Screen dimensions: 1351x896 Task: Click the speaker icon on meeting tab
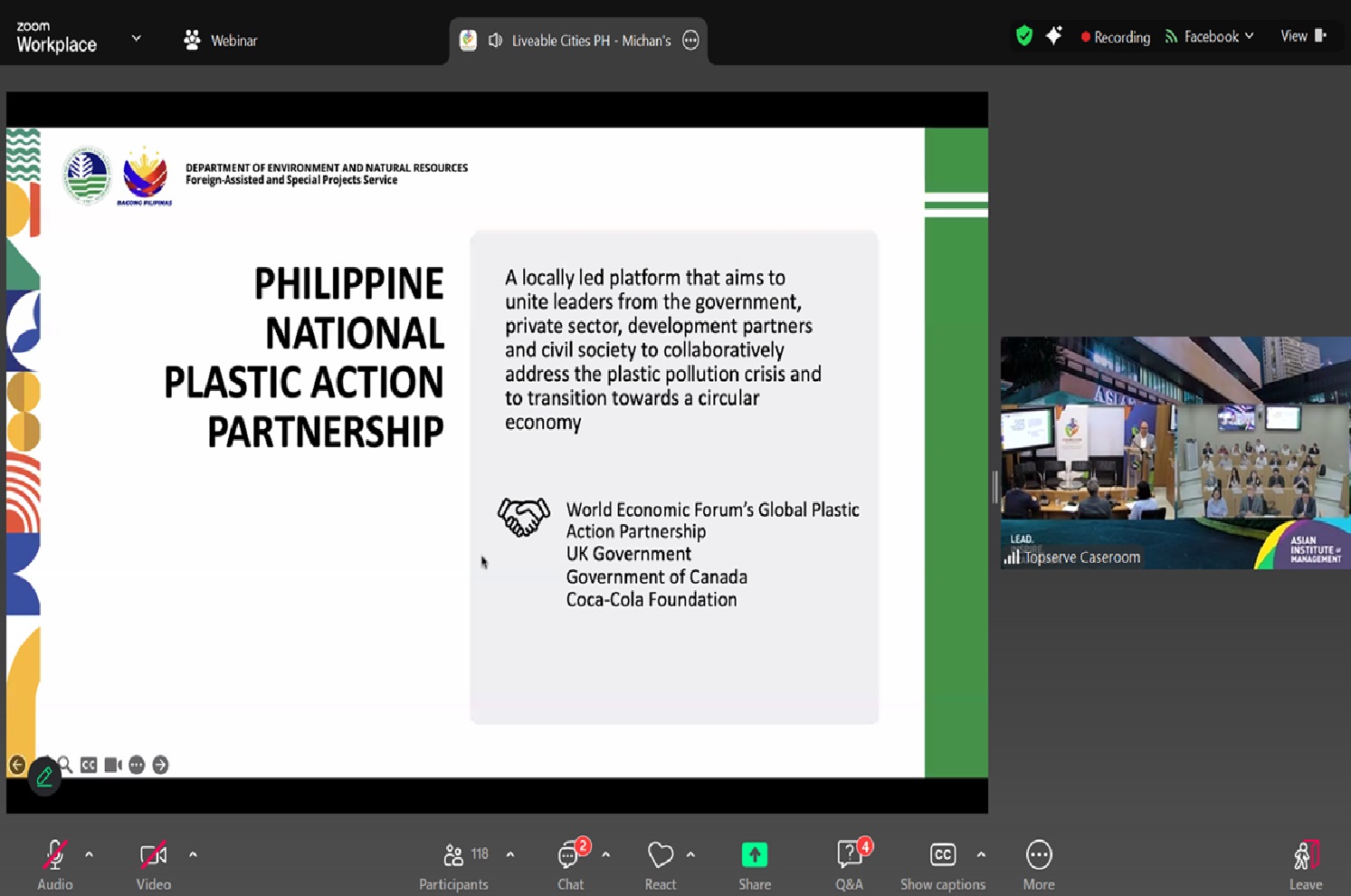pos(495,41)
